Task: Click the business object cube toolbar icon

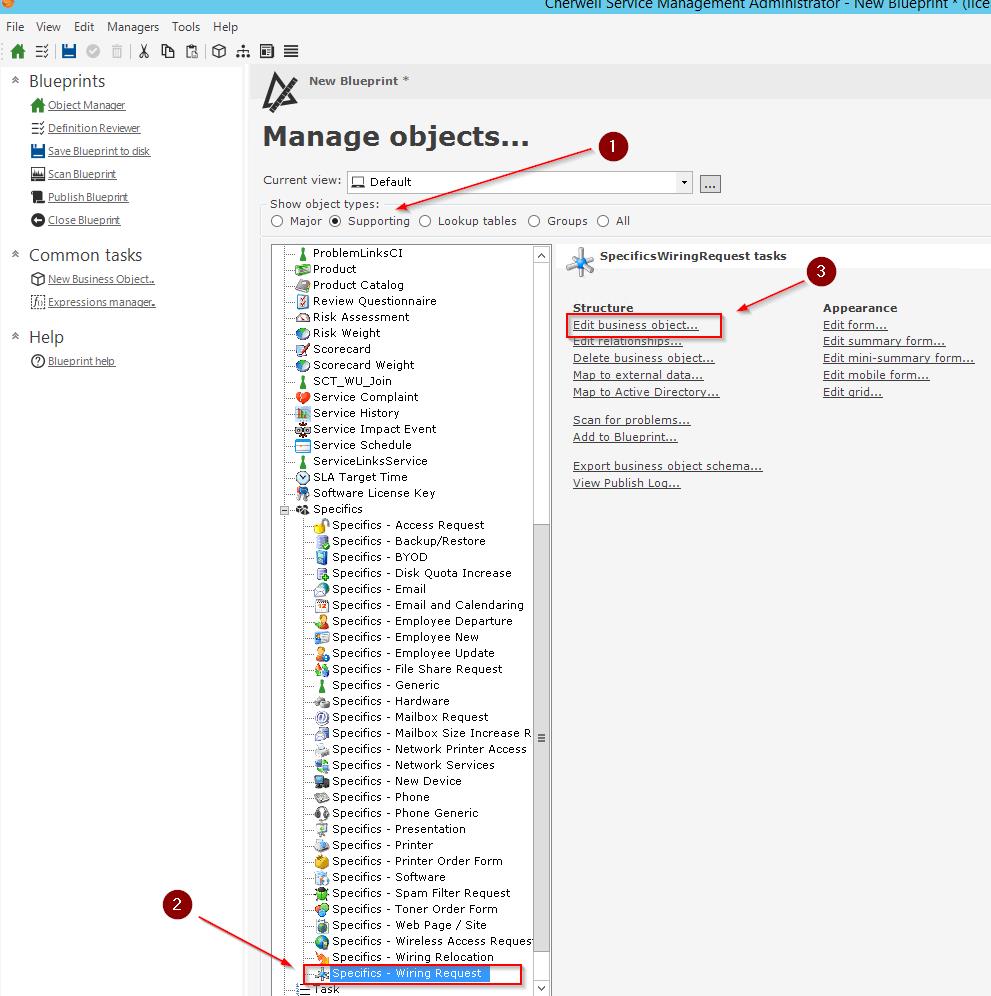Action: pos(219,52)
